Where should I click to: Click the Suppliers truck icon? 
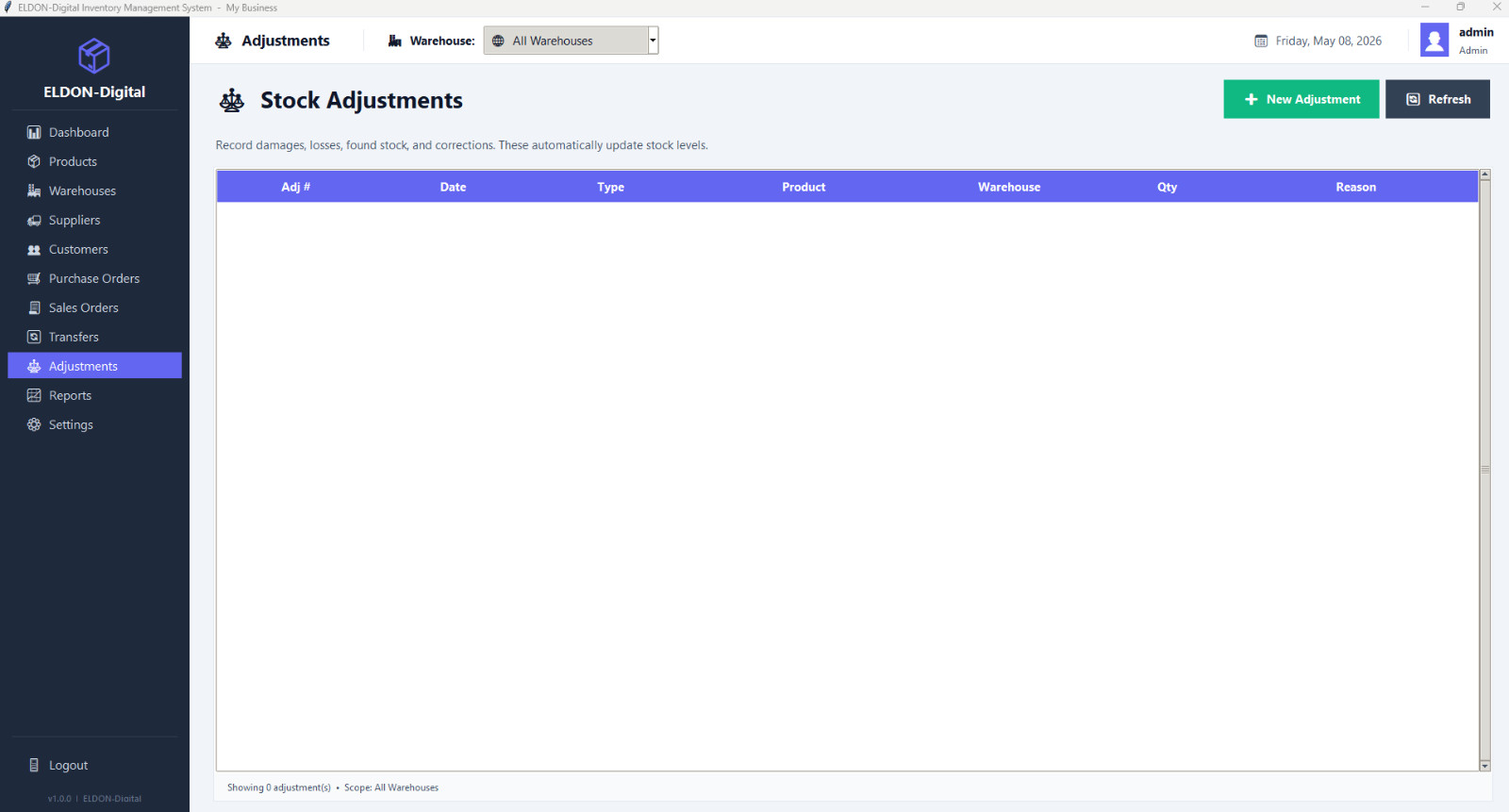34,221
